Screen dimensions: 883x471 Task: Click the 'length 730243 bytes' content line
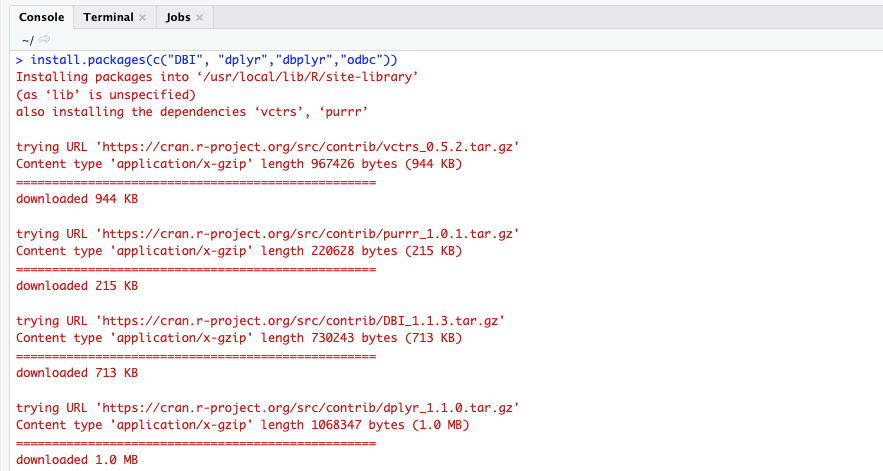pyautogui.click(x=239, y=338)
